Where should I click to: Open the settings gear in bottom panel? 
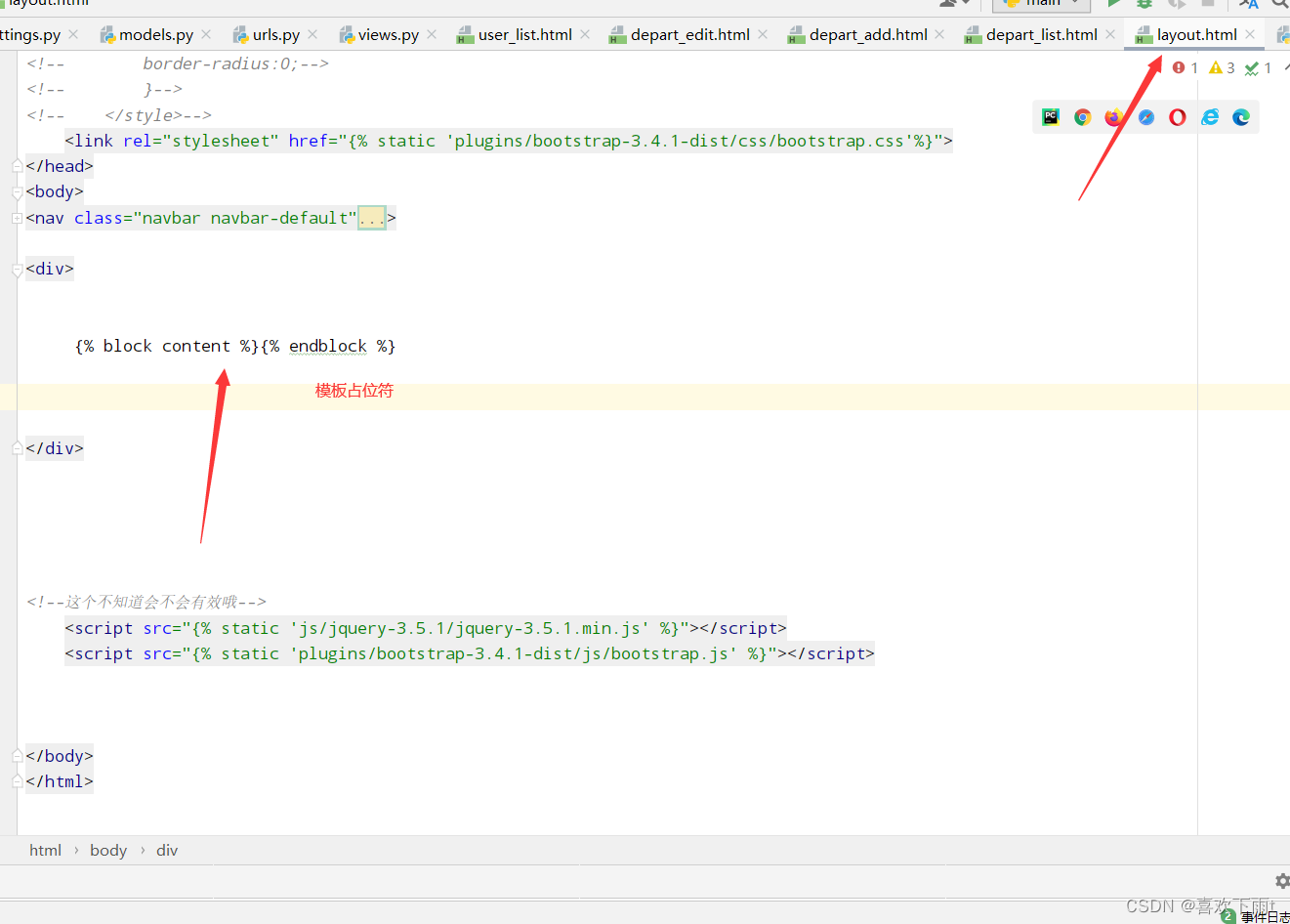coord(1281,881)
